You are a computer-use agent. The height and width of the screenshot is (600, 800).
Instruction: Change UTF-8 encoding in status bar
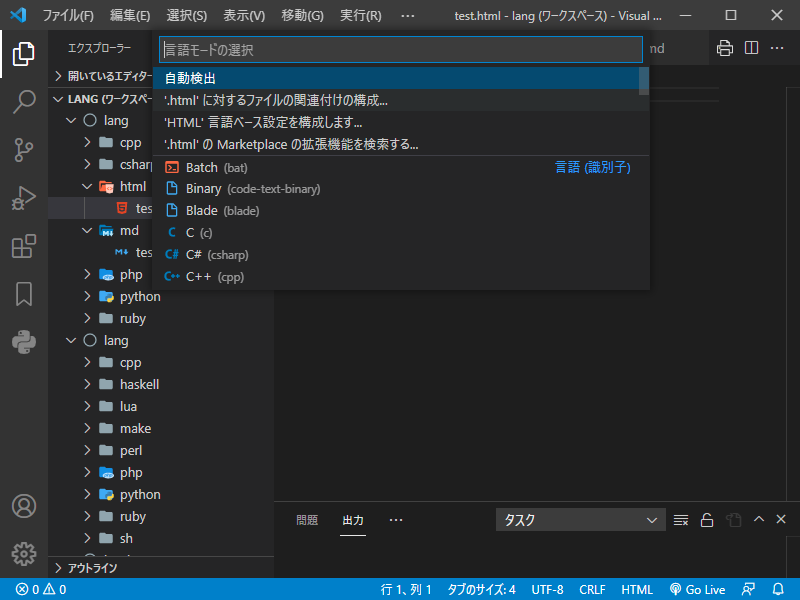pos(547,589)
